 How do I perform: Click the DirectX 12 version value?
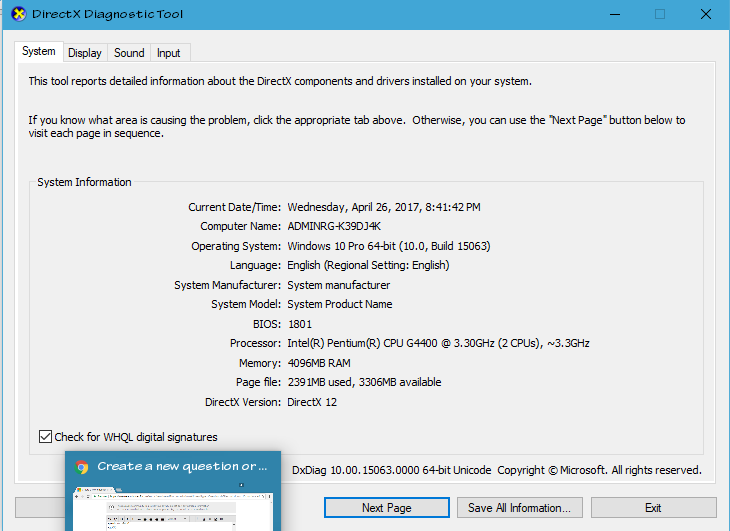pyautogui.click(x=312, y=402)
